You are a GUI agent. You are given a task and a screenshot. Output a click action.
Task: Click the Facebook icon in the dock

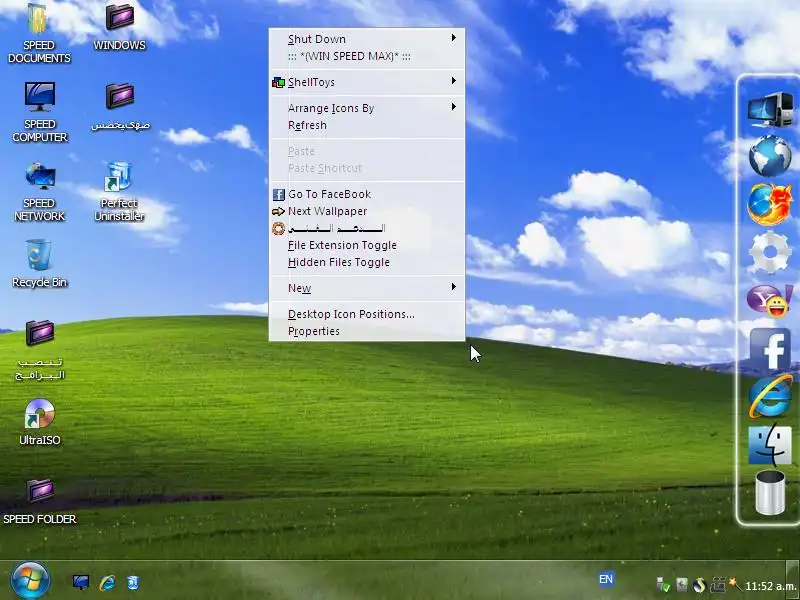(770, 348)
